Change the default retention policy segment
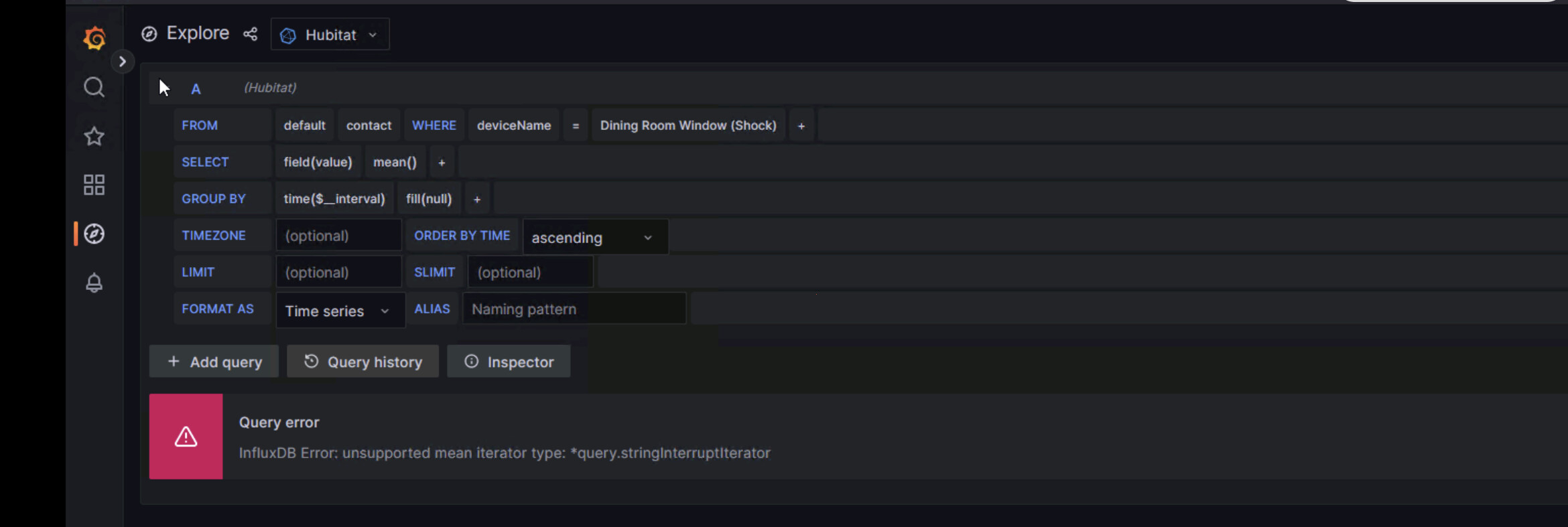1568x527 pixels. [x=304, y=125]
